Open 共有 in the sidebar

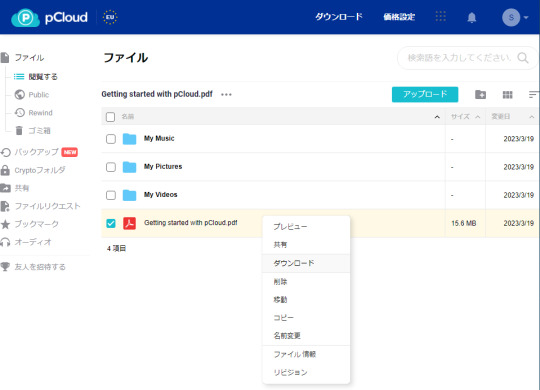pyautogui.click(x=21, y=188)
